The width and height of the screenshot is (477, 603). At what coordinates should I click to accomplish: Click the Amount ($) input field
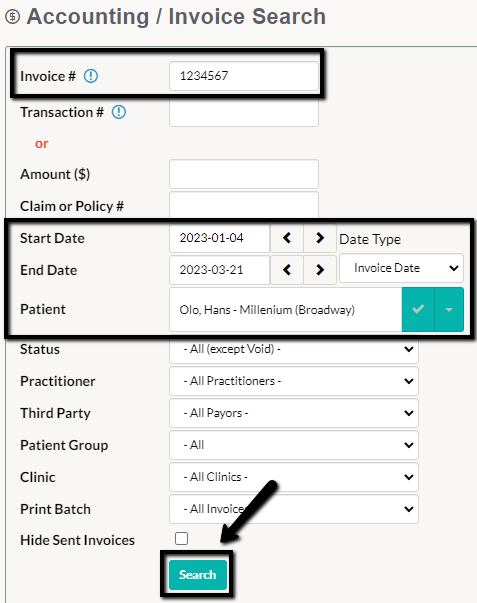point(244,174)
